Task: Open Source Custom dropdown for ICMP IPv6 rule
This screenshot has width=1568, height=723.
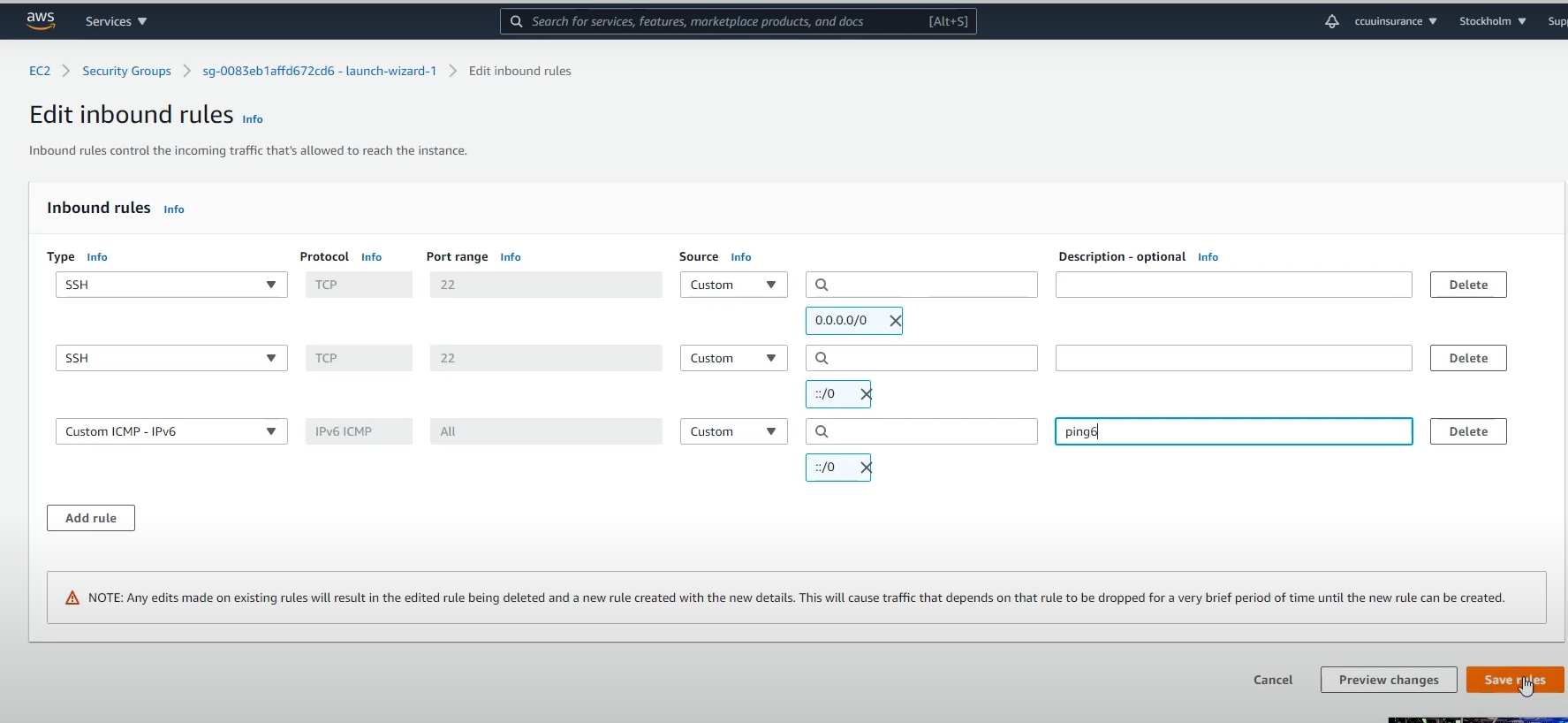Action: (733, 431)
